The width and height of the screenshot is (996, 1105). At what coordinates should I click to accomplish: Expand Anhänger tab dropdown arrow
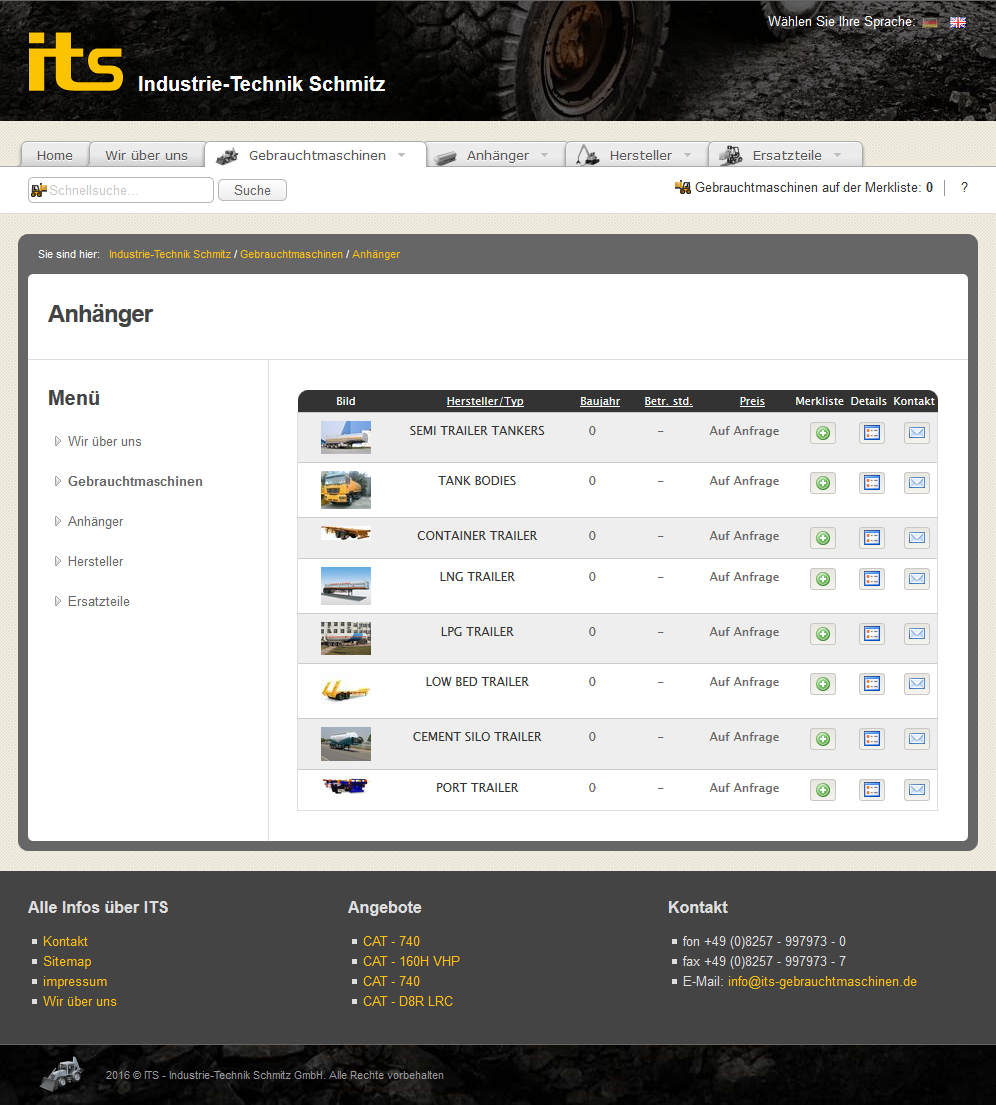544,155
